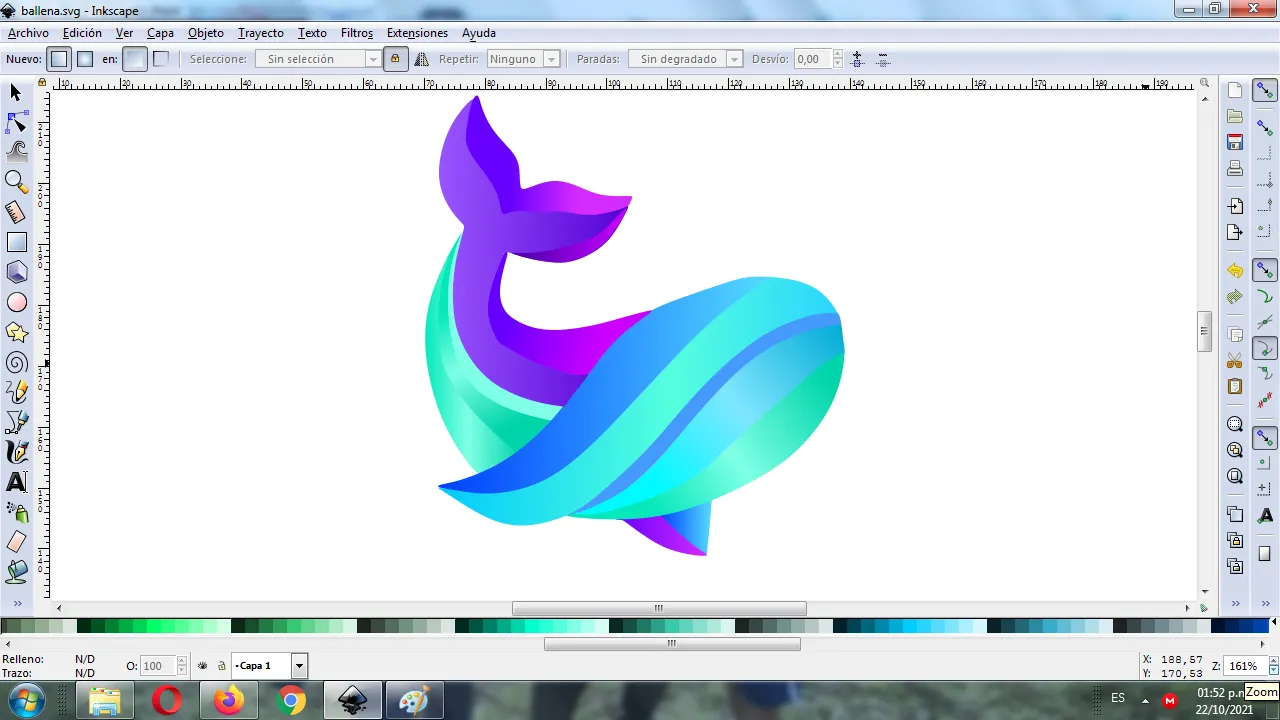Open the Archivo menu
The height and width of the screenshot is (720, 1280).
(x=28, y=33)
